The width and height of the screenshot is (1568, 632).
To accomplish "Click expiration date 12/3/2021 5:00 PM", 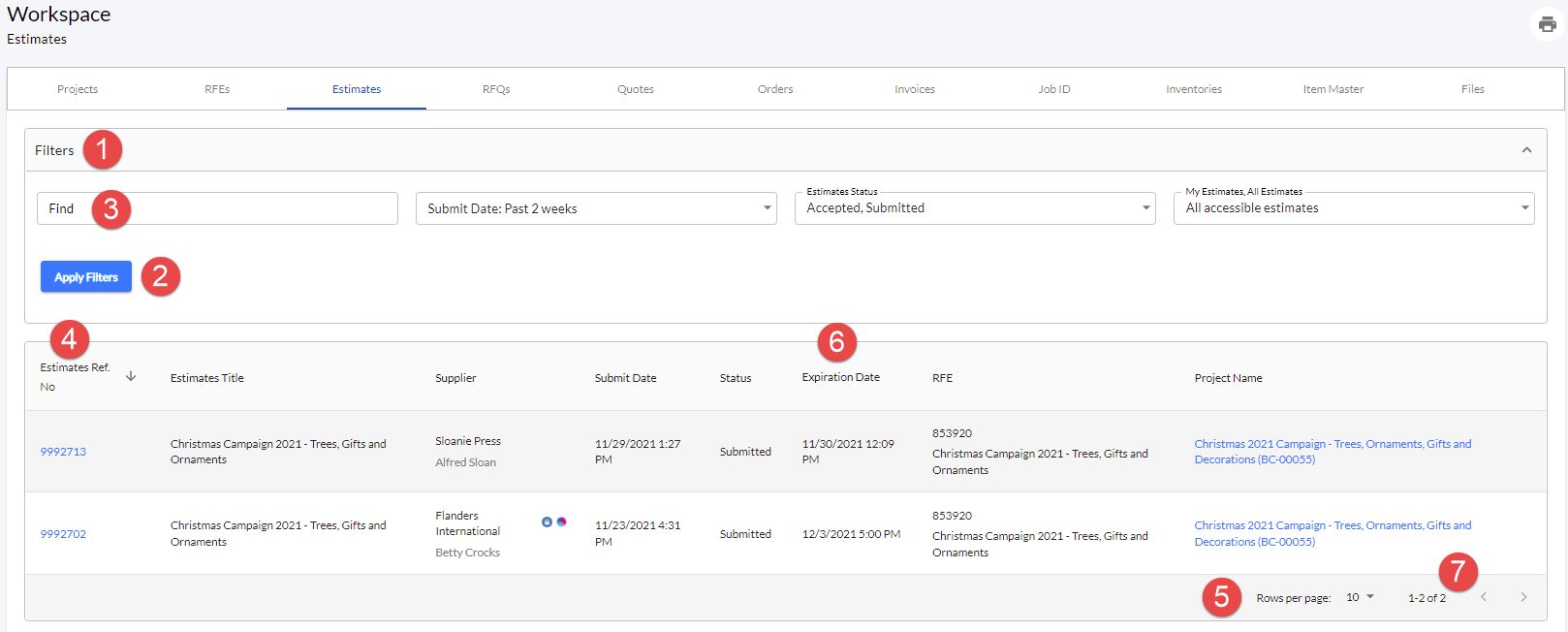I will (x=851, y=534).
